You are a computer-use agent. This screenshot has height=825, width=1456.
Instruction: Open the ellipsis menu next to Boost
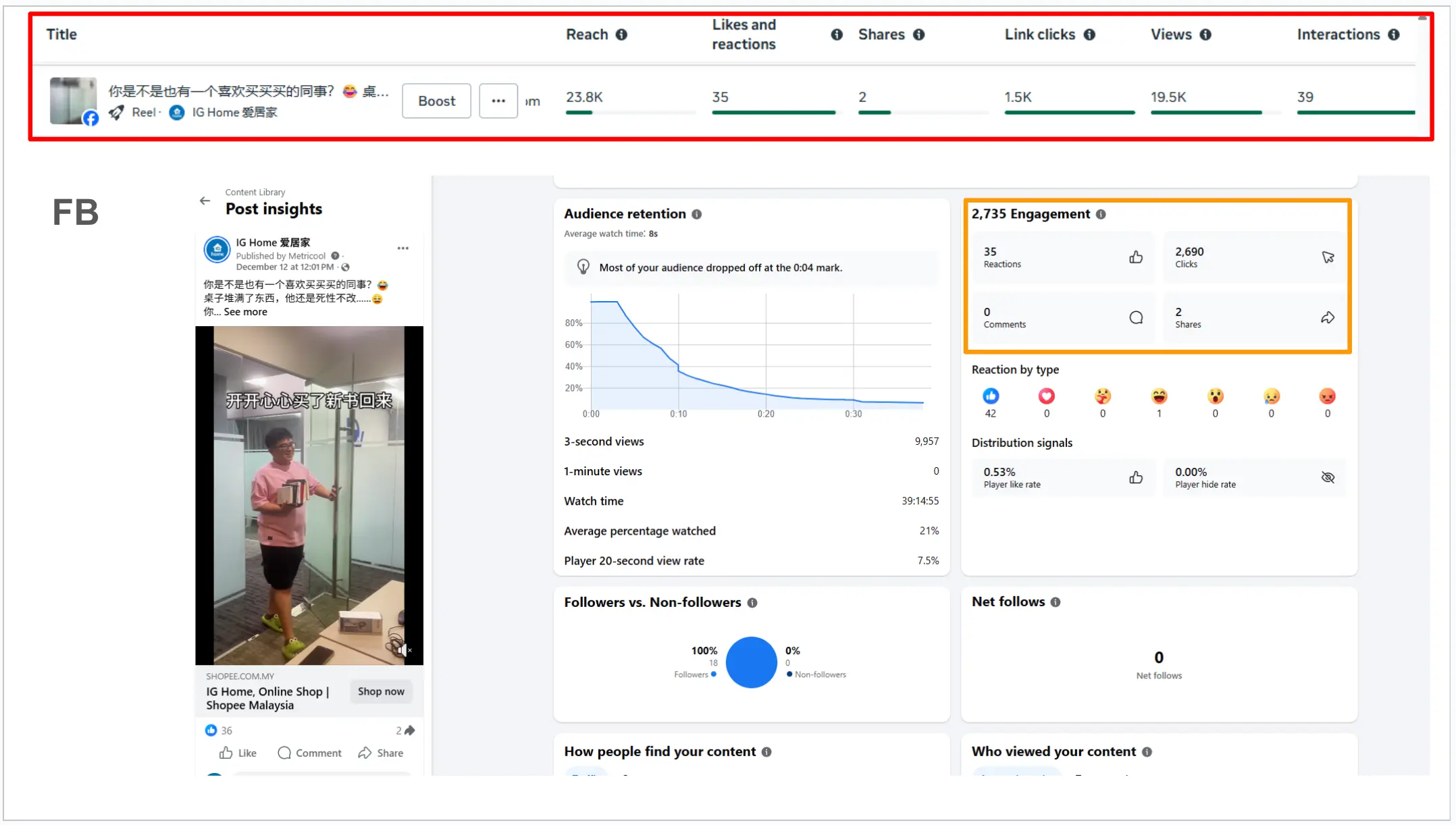click(x=498, y=101)
